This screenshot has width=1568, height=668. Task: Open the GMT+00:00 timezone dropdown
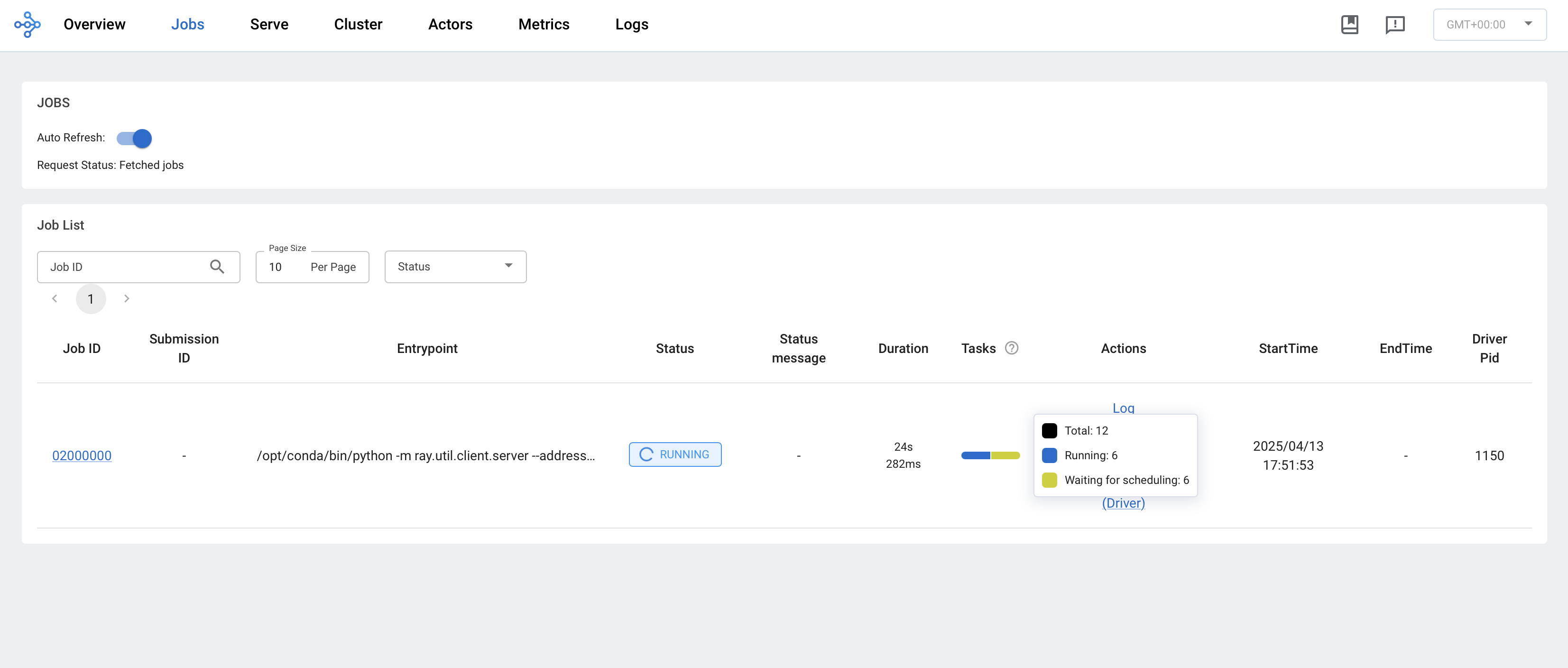coord(1489,25)
